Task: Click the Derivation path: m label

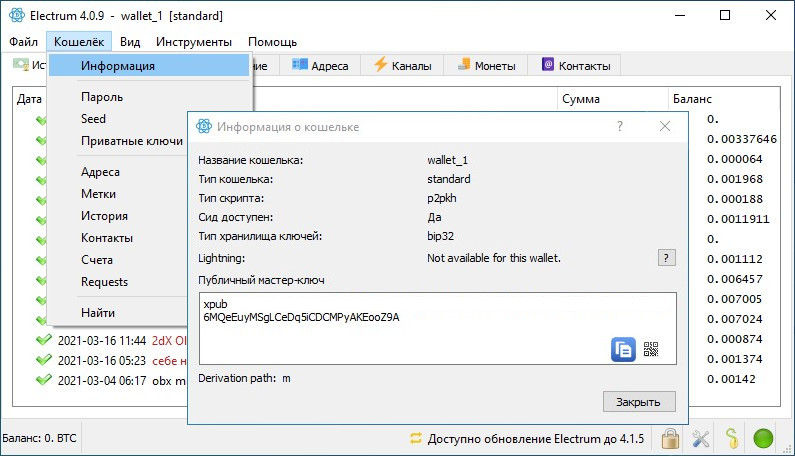Action: pos(244,378)
